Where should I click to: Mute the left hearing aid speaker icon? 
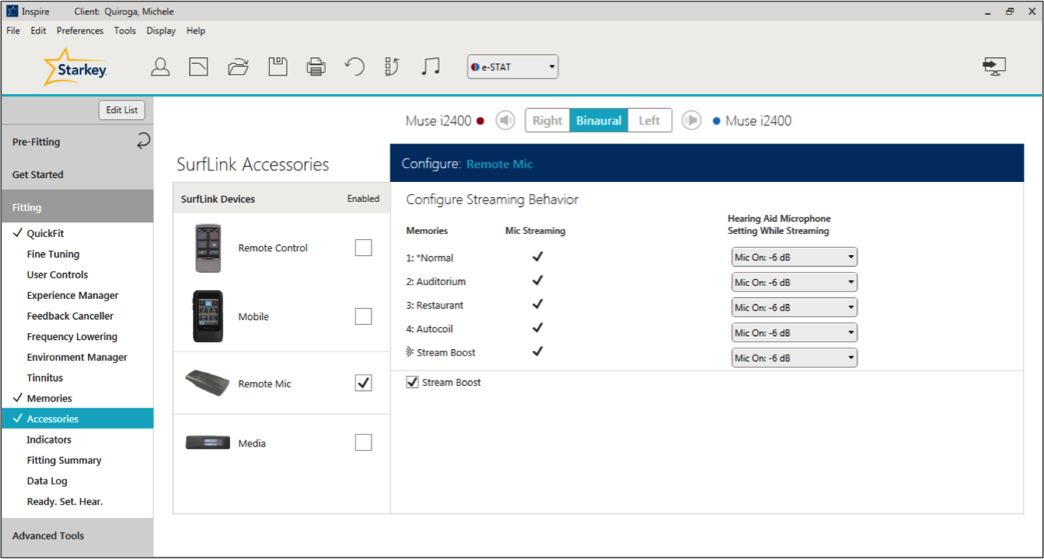coord(691,120)
